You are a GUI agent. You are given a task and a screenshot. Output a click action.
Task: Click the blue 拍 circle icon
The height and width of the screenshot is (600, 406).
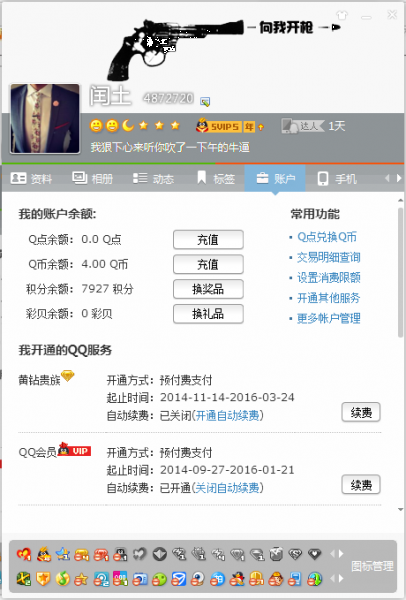[x=218, y=579]
